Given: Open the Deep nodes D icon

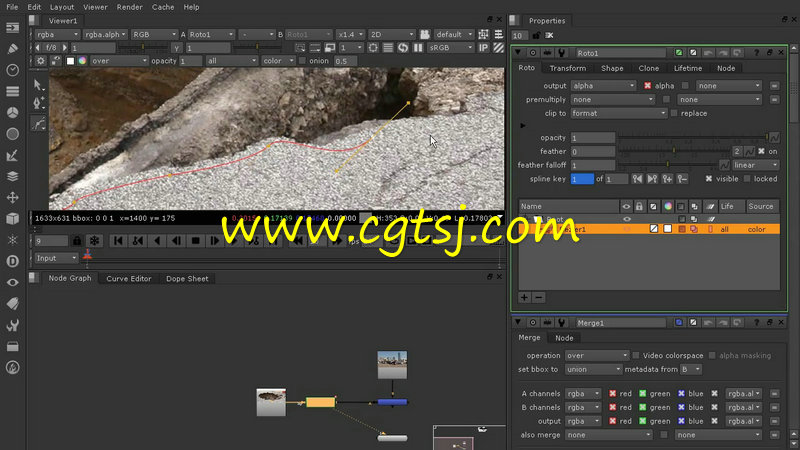Looking at the screenshot, I should [12, 261].
